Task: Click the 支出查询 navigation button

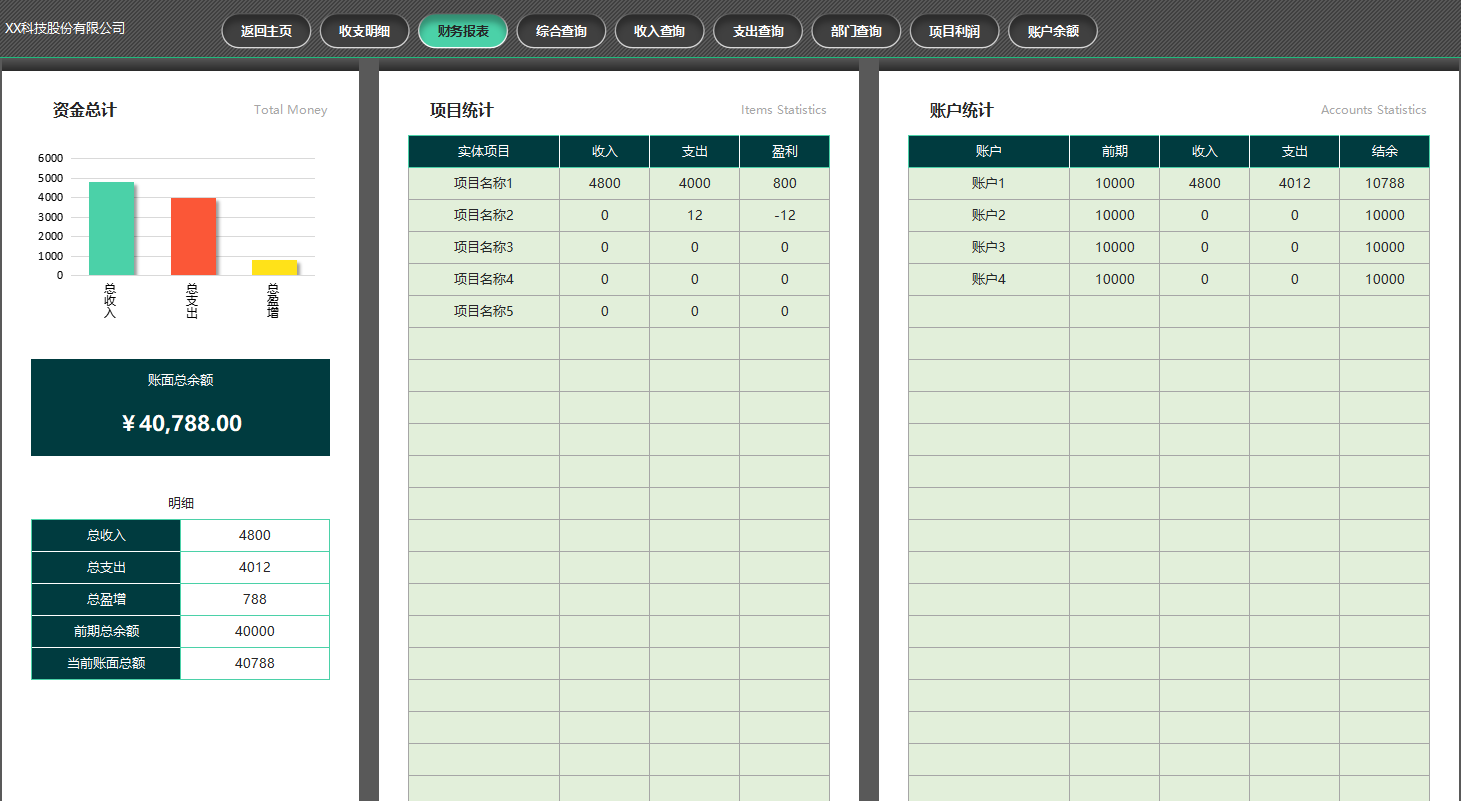Action: coord(758,31)
